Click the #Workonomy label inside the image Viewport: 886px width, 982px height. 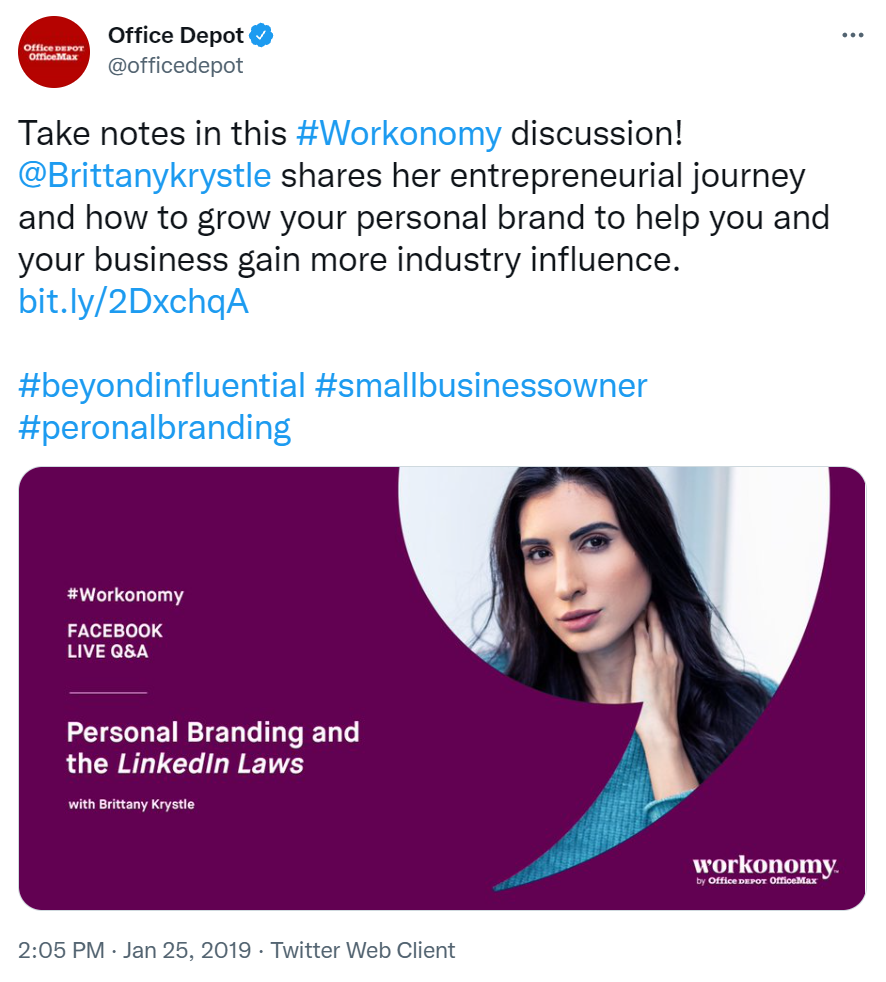[125, 594]
